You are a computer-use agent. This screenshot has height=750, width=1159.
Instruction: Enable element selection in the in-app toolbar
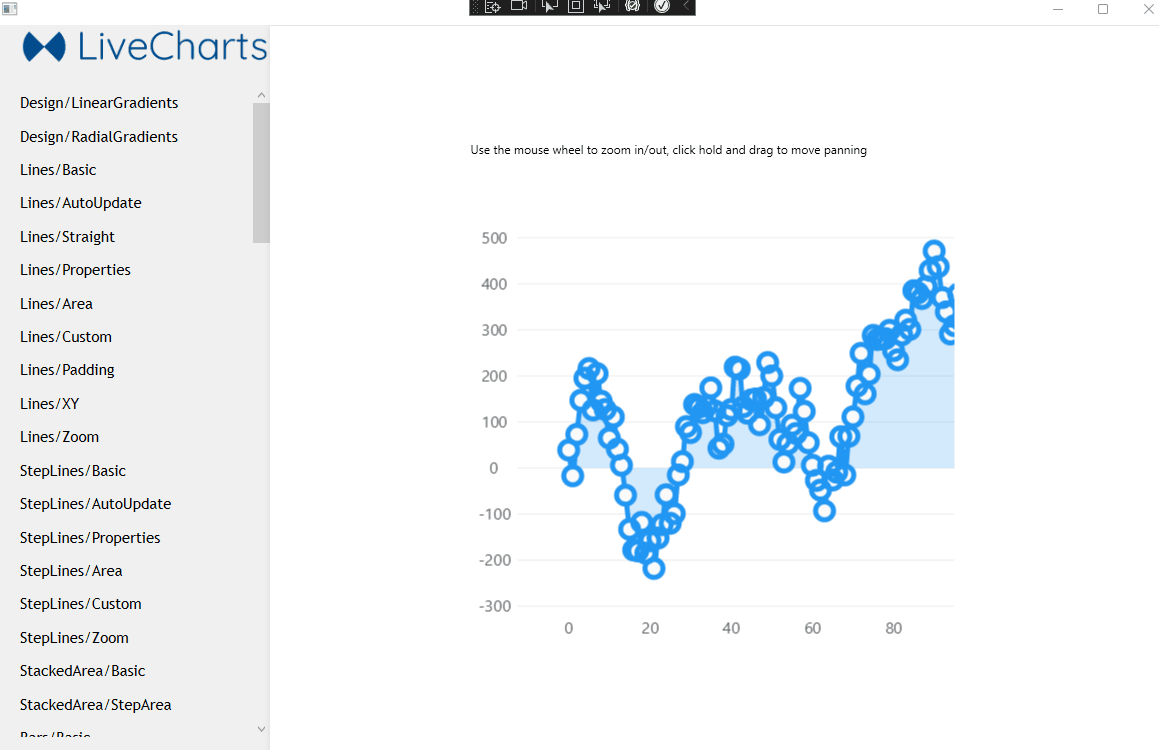click(x=548, y=6)
